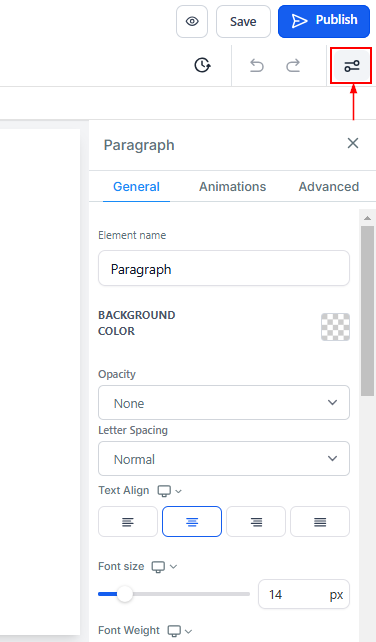This screenshot has width=376, height=642.
Task: Open the preview eye icon
Action: pyautogui.click(x=192, y=21)
